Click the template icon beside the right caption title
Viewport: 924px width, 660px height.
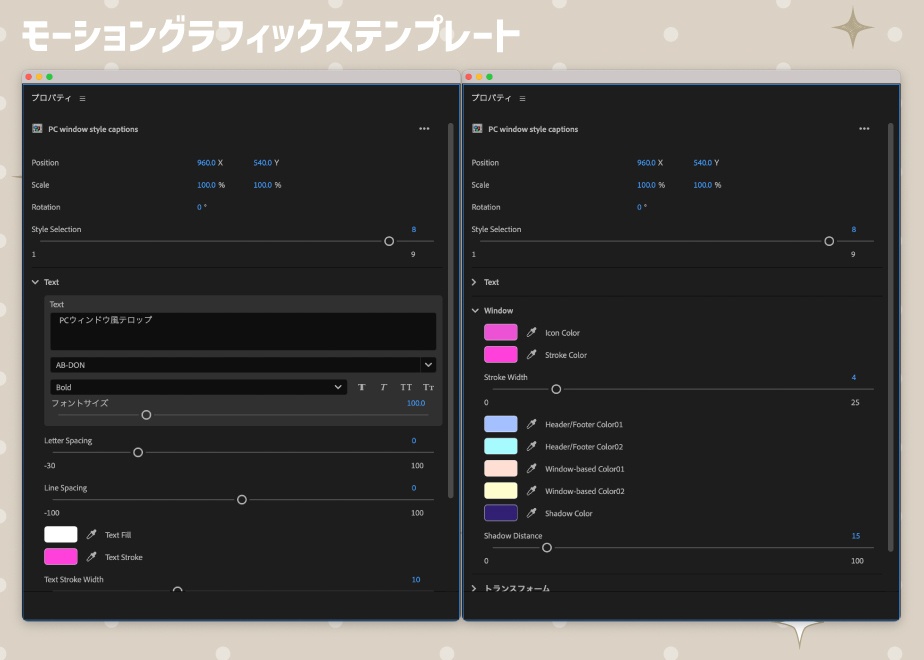coord(477,128)
